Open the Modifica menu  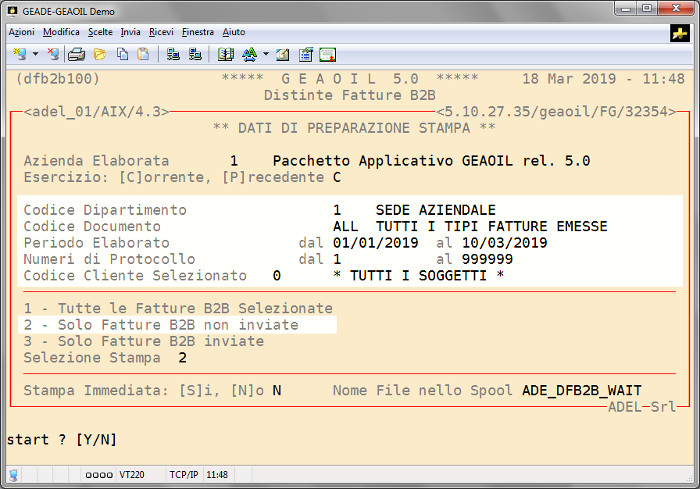click(x=61, y=32)
